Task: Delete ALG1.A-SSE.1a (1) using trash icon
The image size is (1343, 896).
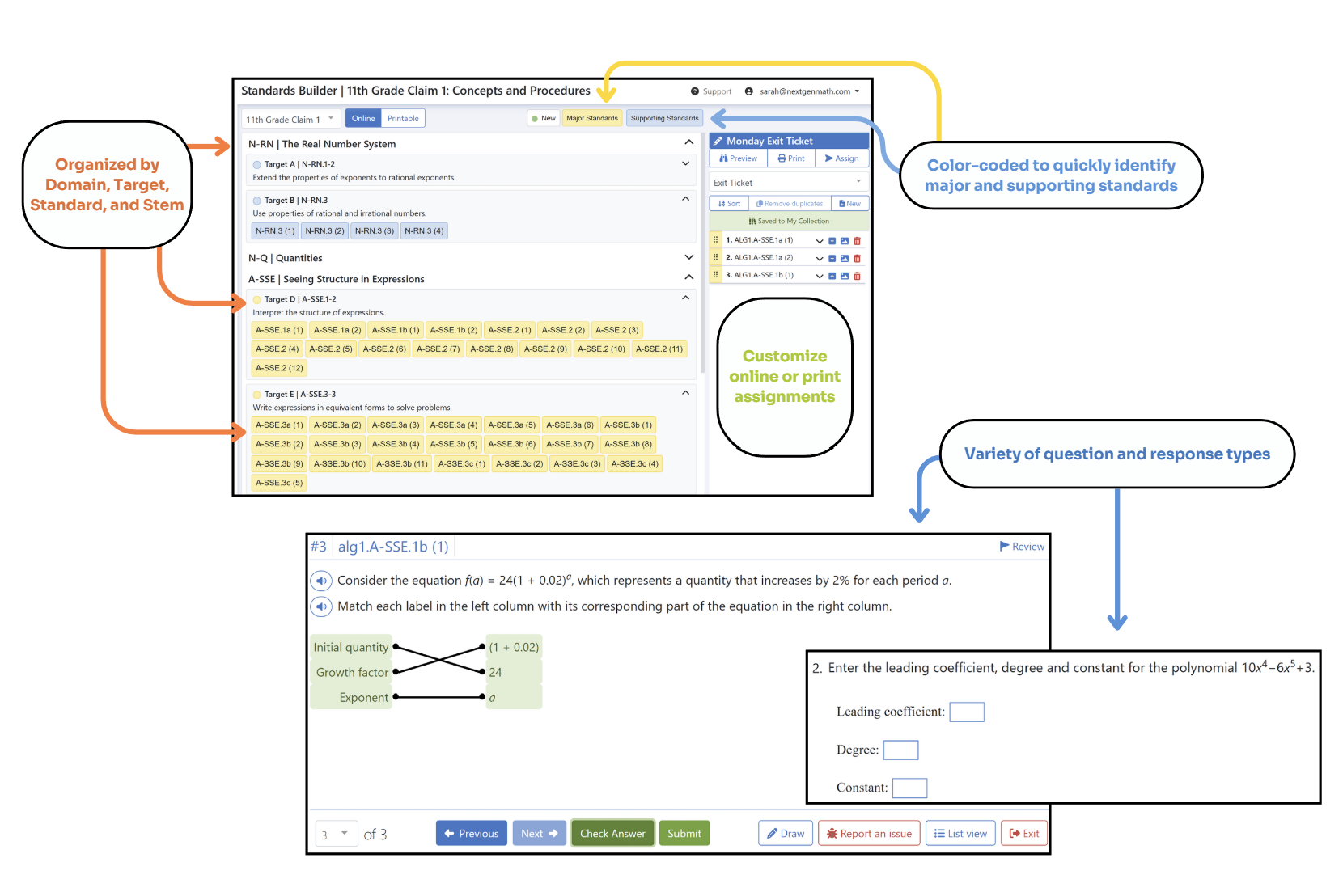Action: [x=858, y=241]
